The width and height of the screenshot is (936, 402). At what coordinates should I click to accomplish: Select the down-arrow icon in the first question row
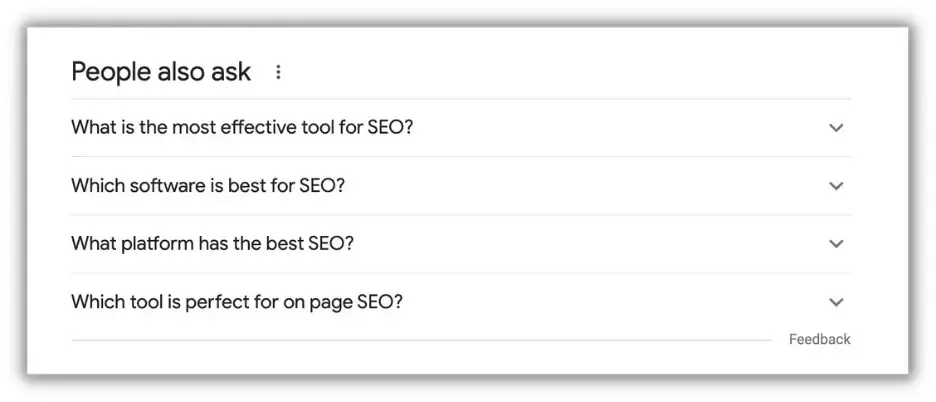(x=836, y=127)
